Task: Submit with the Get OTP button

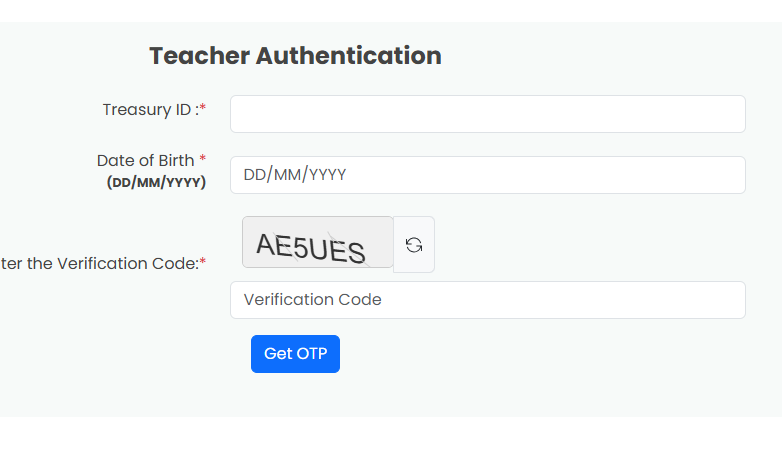Action: (x=295, y=354)
